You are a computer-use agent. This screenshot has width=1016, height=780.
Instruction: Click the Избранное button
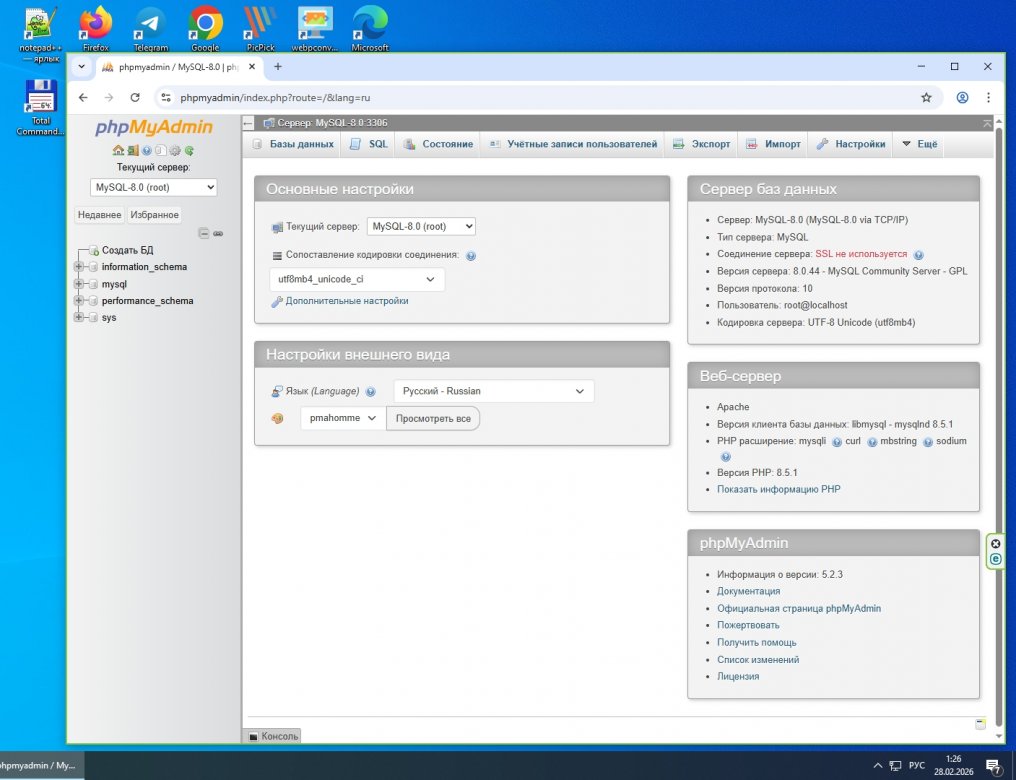[154, 215]
